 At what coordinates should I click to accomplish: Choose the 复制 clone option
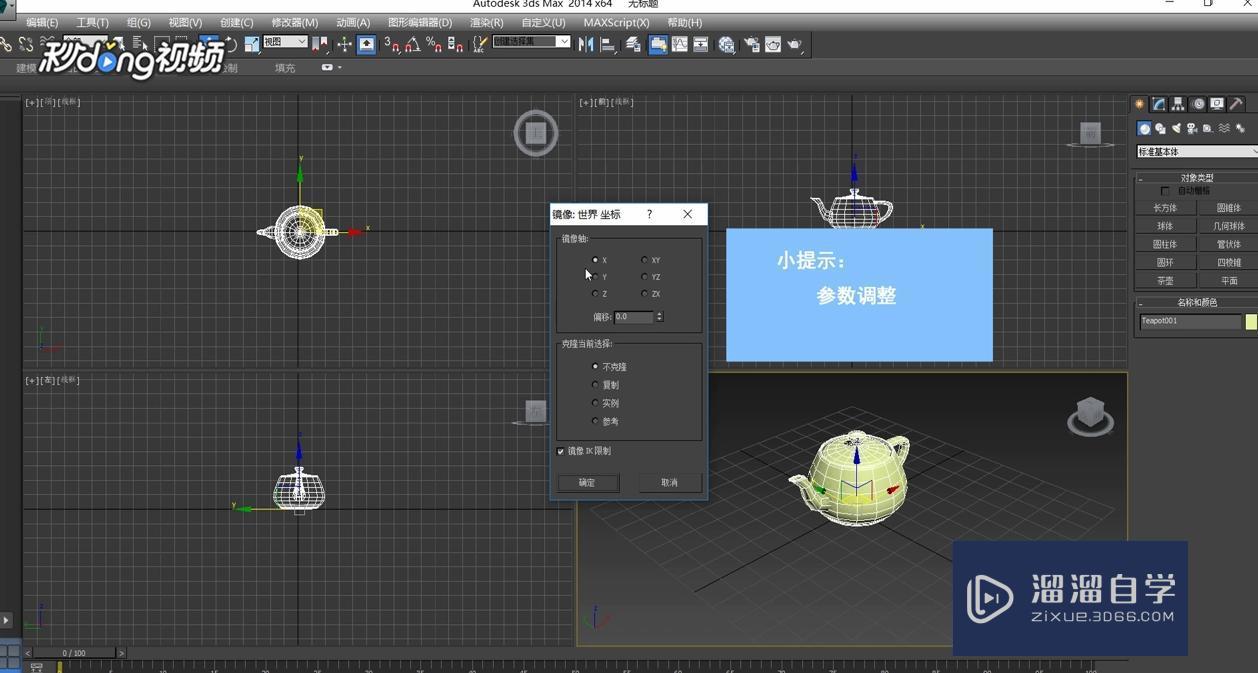tap(595, 384)
